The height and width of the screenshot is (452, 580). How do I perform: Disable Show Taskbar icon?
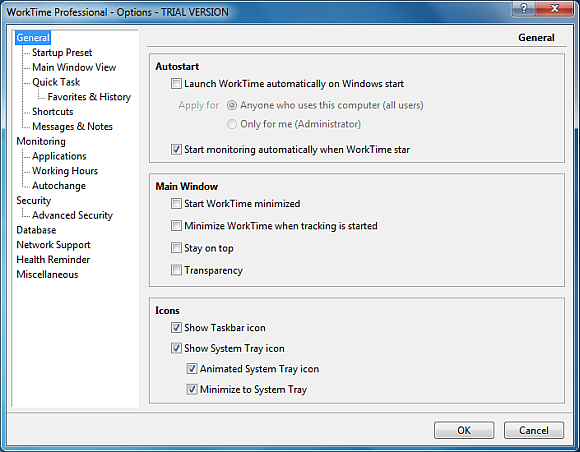[176, 328]
